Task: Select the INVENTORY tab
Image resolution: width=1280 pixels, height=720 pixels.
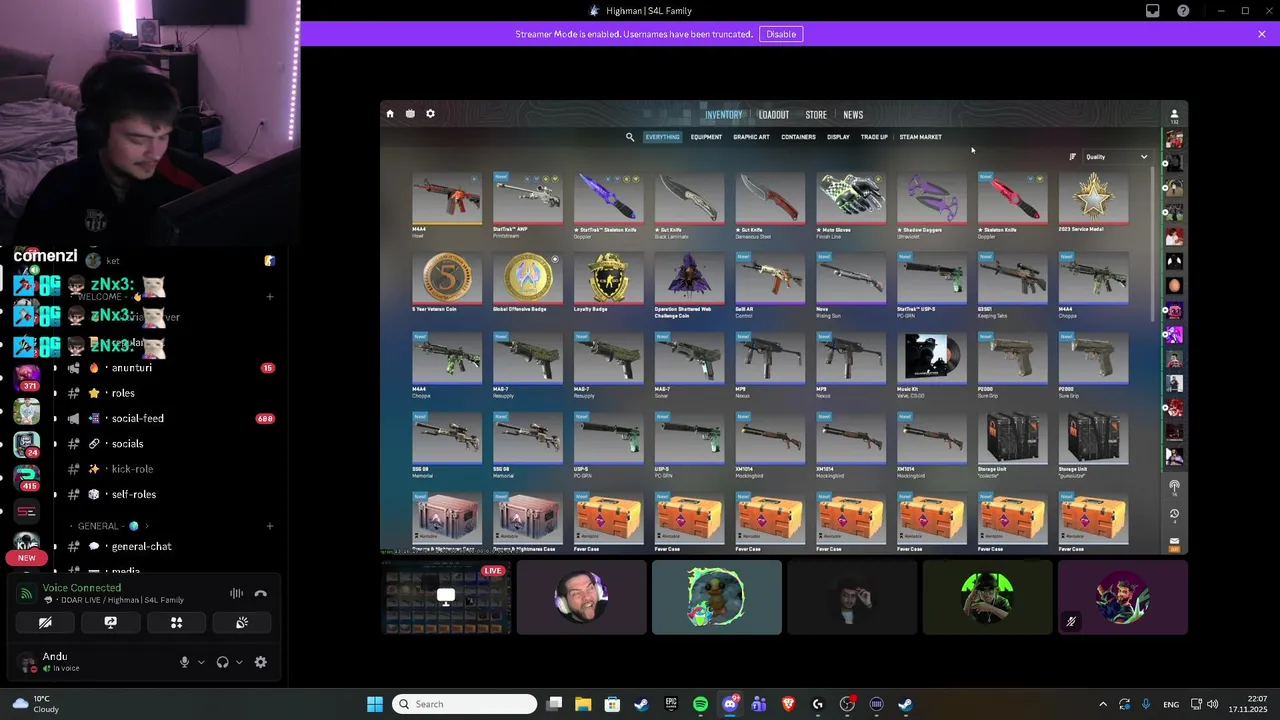Action: [x=724, y=115]
